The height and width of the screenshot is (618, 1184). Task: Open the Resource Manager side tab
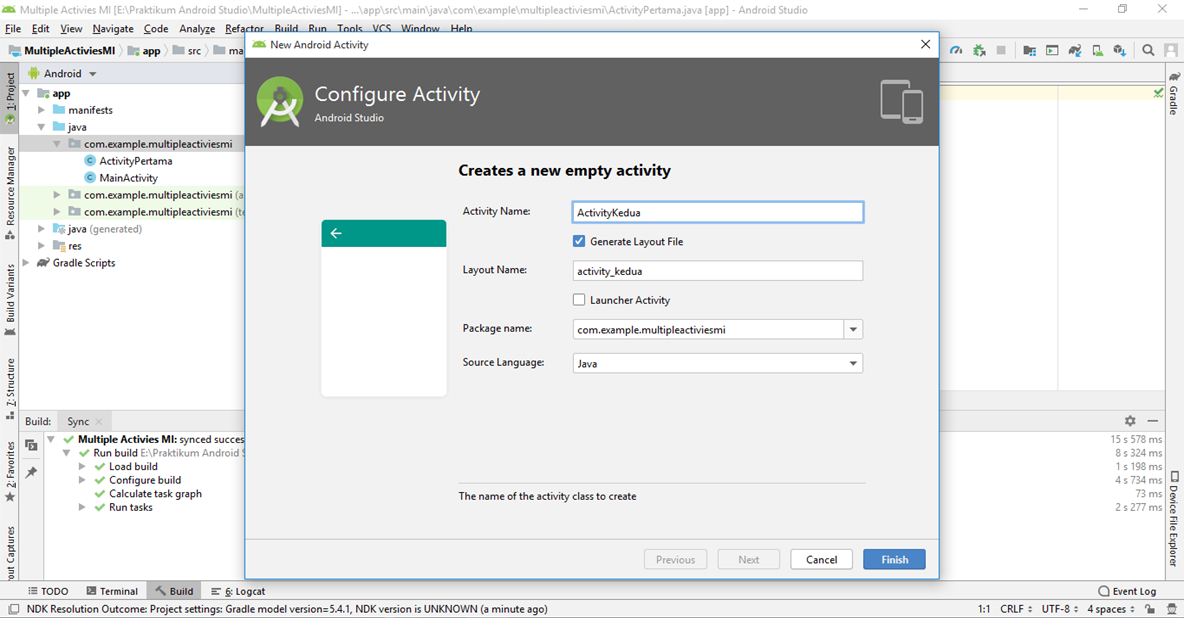[x=10, y=193]
